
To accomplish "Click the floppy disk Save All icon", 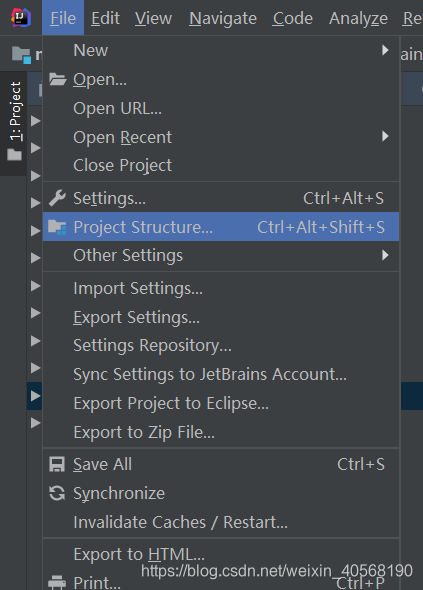I will click(57, 464).
